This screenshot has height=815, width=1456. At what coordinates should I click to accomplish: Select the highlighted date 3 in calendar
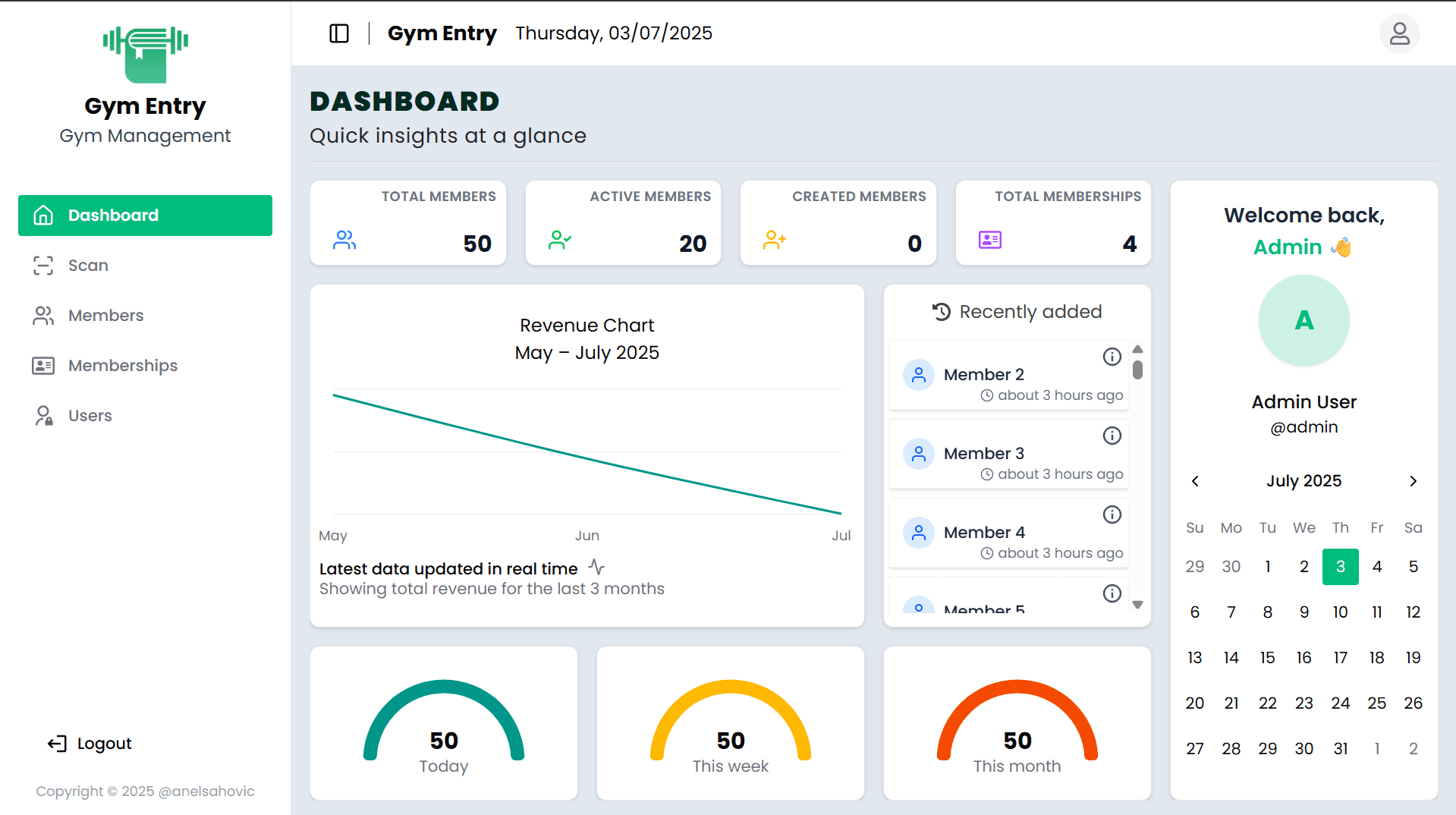1340,567
